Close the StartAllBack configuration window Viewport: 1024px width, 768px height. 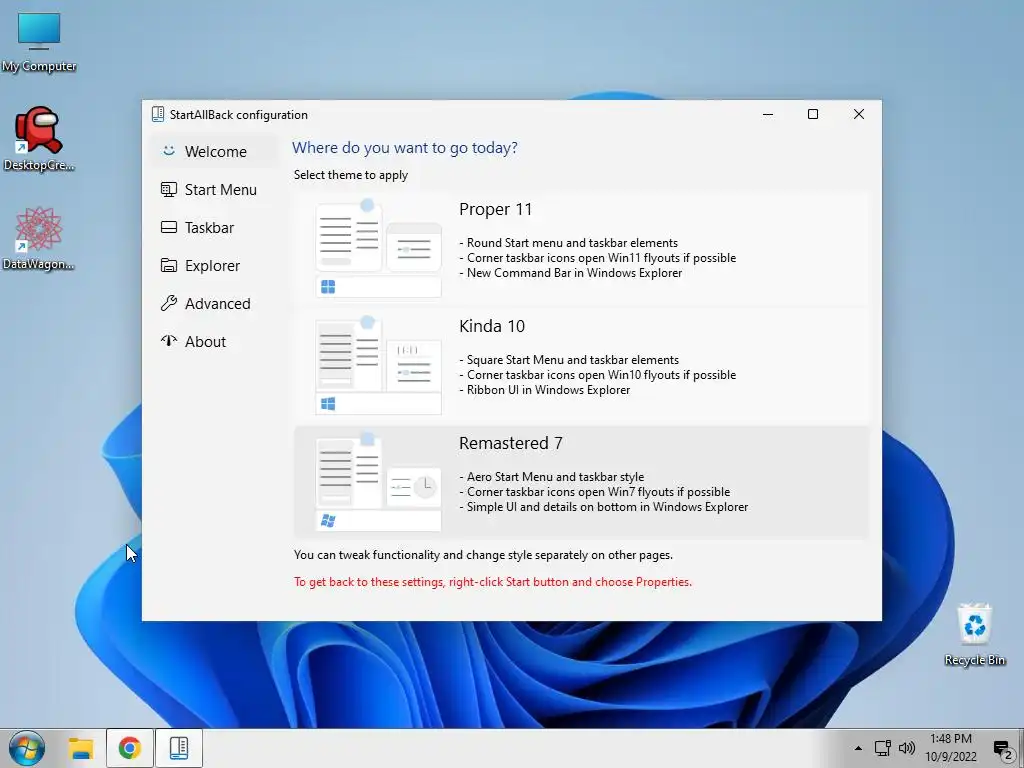(859, 114)
